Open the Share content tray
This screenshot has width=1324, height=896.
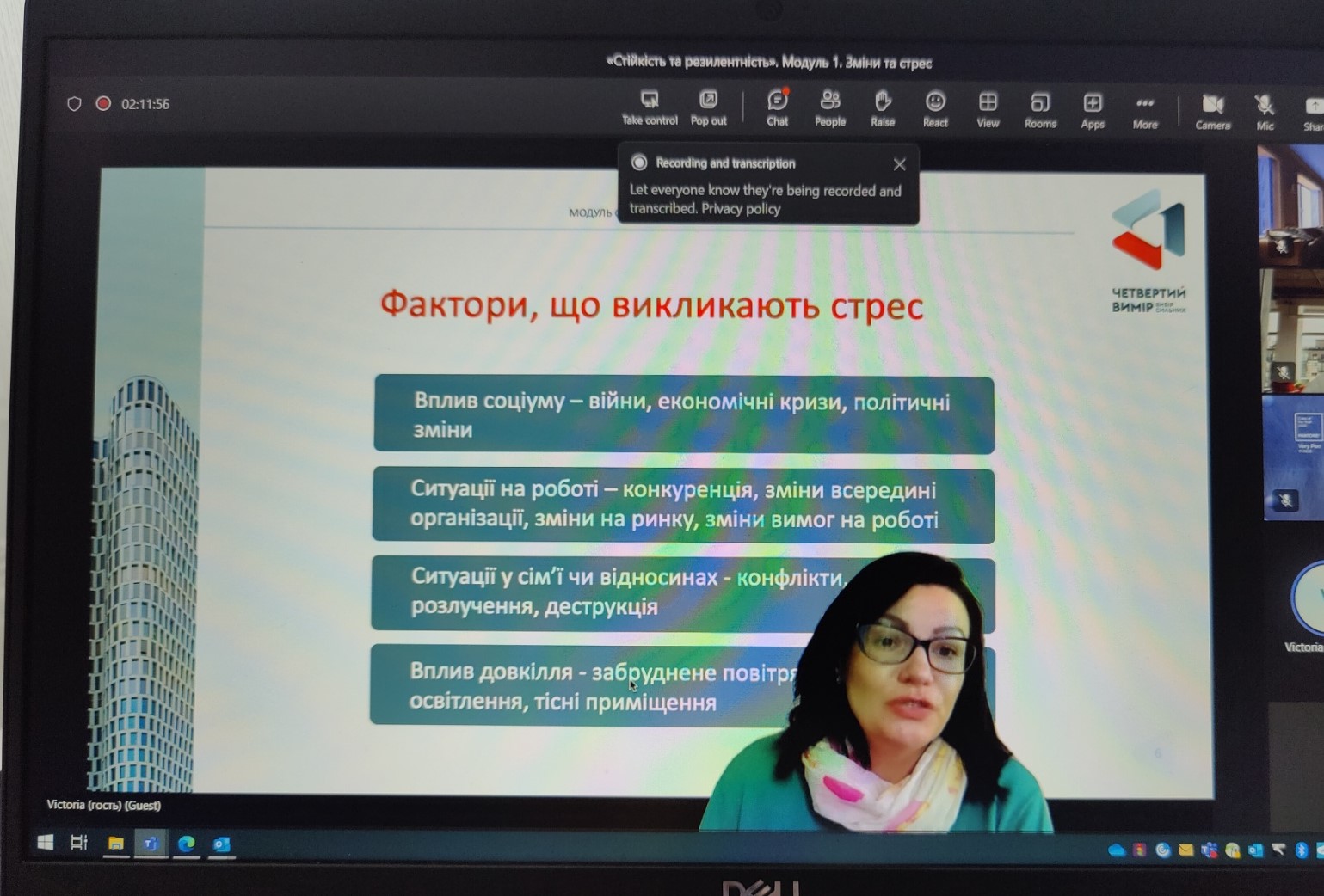click(1313, 113)
